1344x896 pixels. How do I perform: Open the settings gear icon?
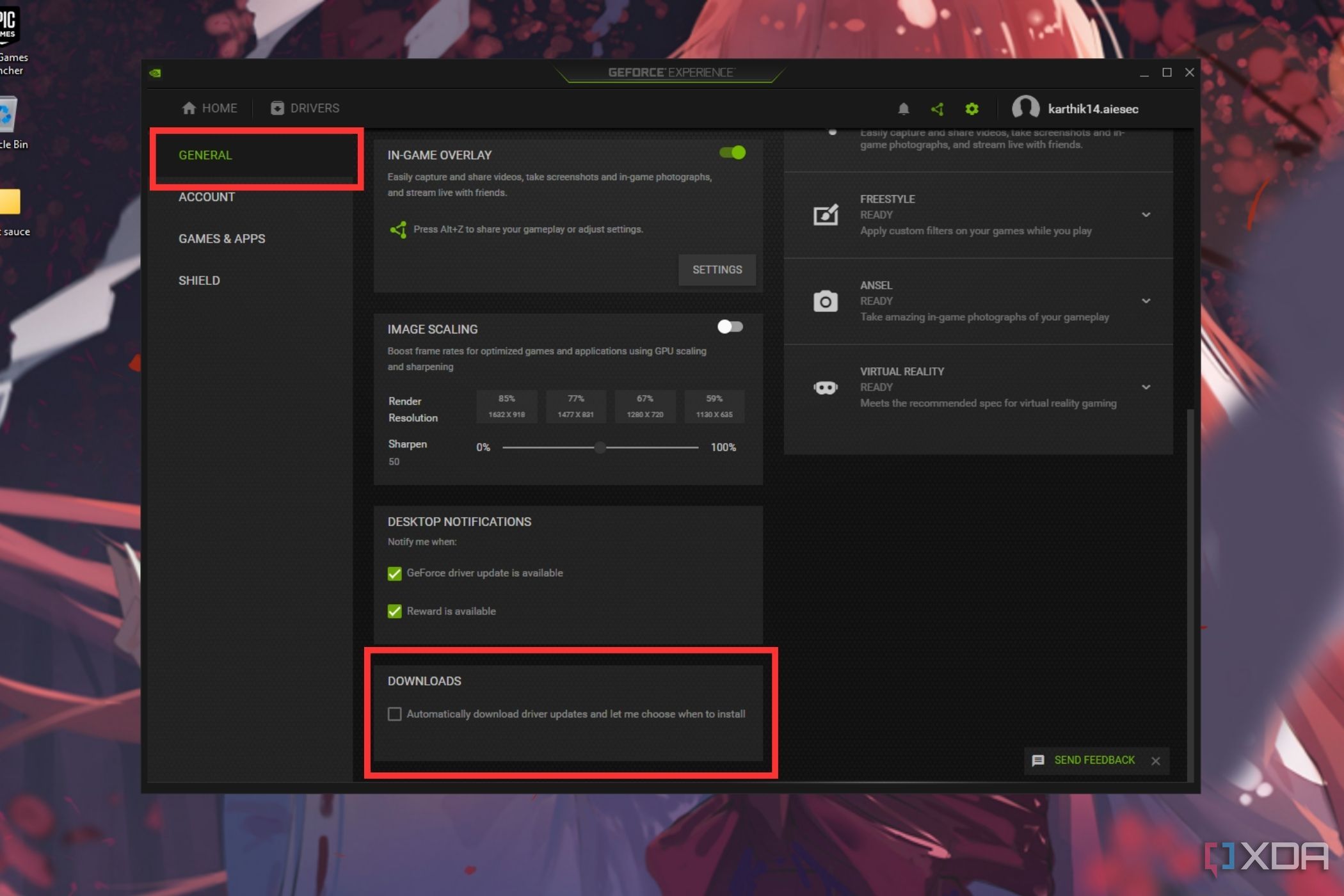[x=971, y=108]
